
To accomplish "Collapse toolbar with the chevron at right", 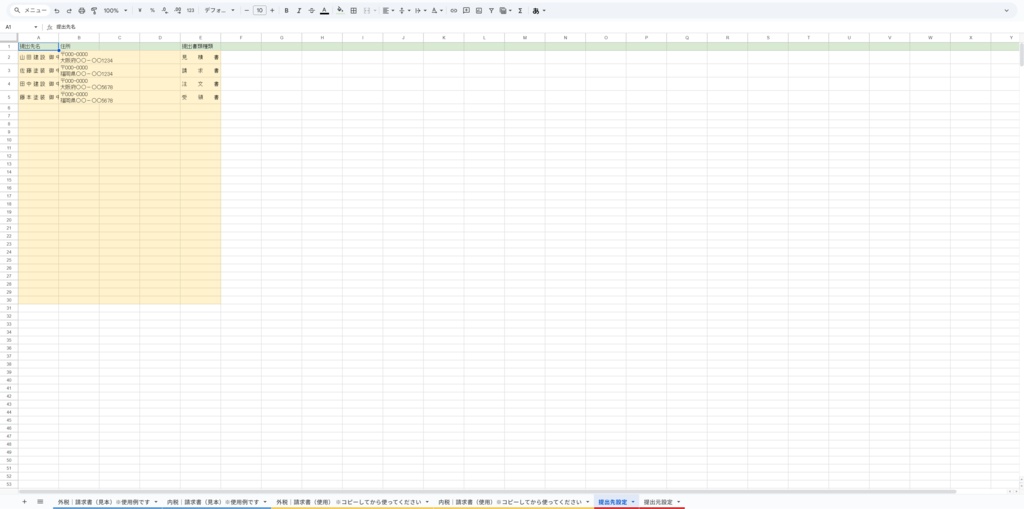I will 1006,10.
